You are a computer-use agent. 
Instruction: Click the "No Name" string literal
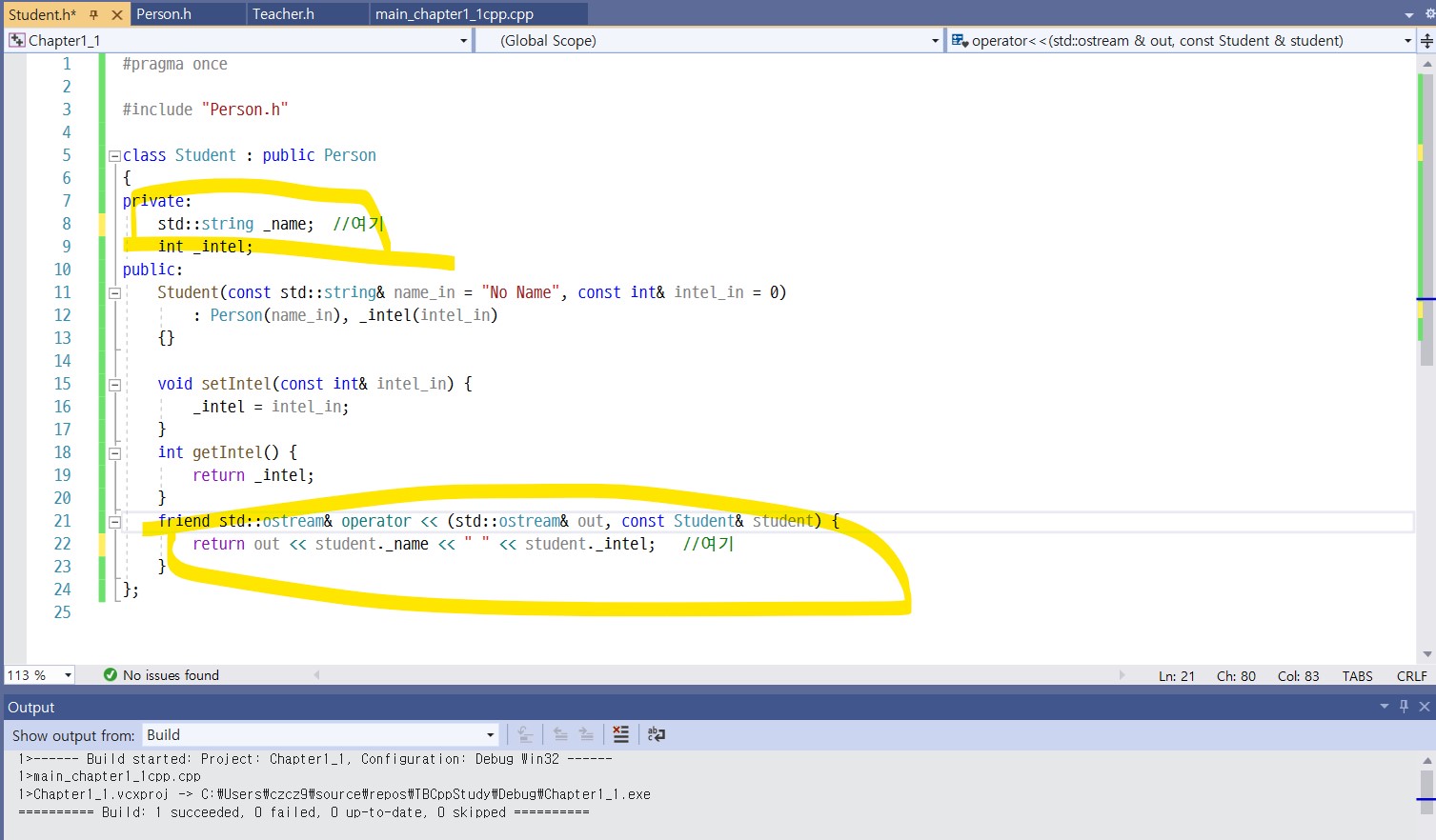click(520, 293)
